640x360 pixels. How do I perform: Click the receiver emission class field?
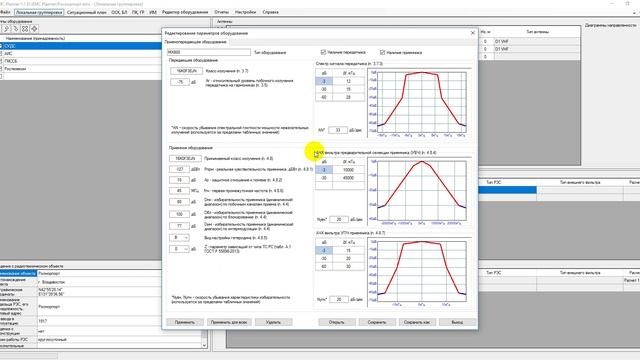pyautogui.click(x=185, y=158)
